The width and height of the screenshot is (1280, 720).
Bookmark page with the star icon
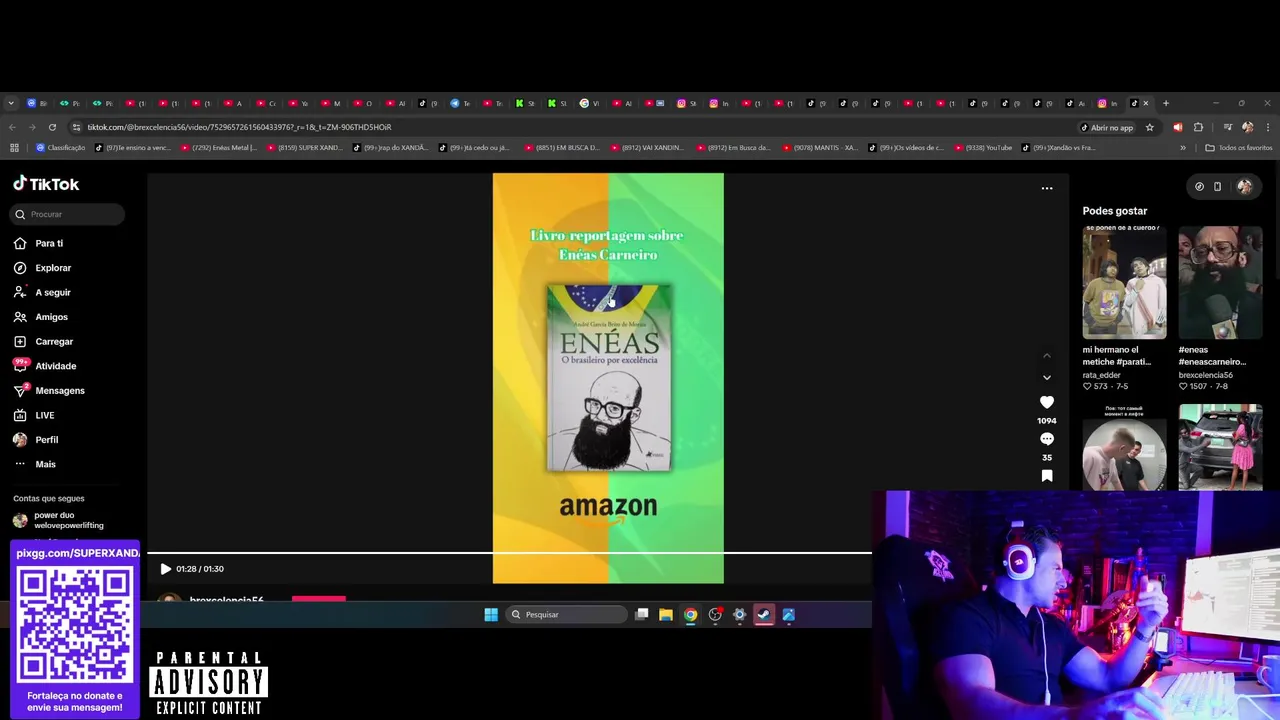(x=1150, y=127)
